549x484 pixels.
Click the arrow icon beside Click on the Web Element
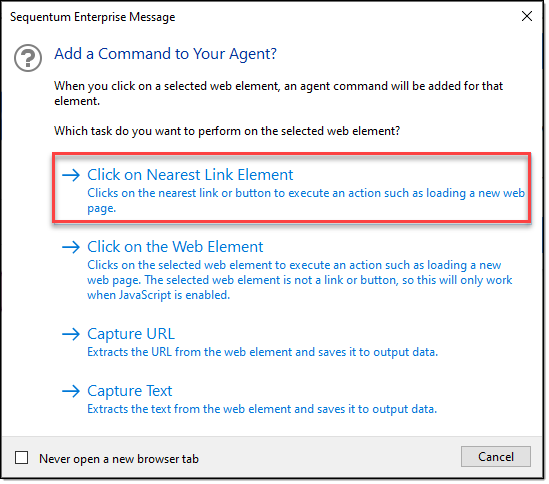71,247
